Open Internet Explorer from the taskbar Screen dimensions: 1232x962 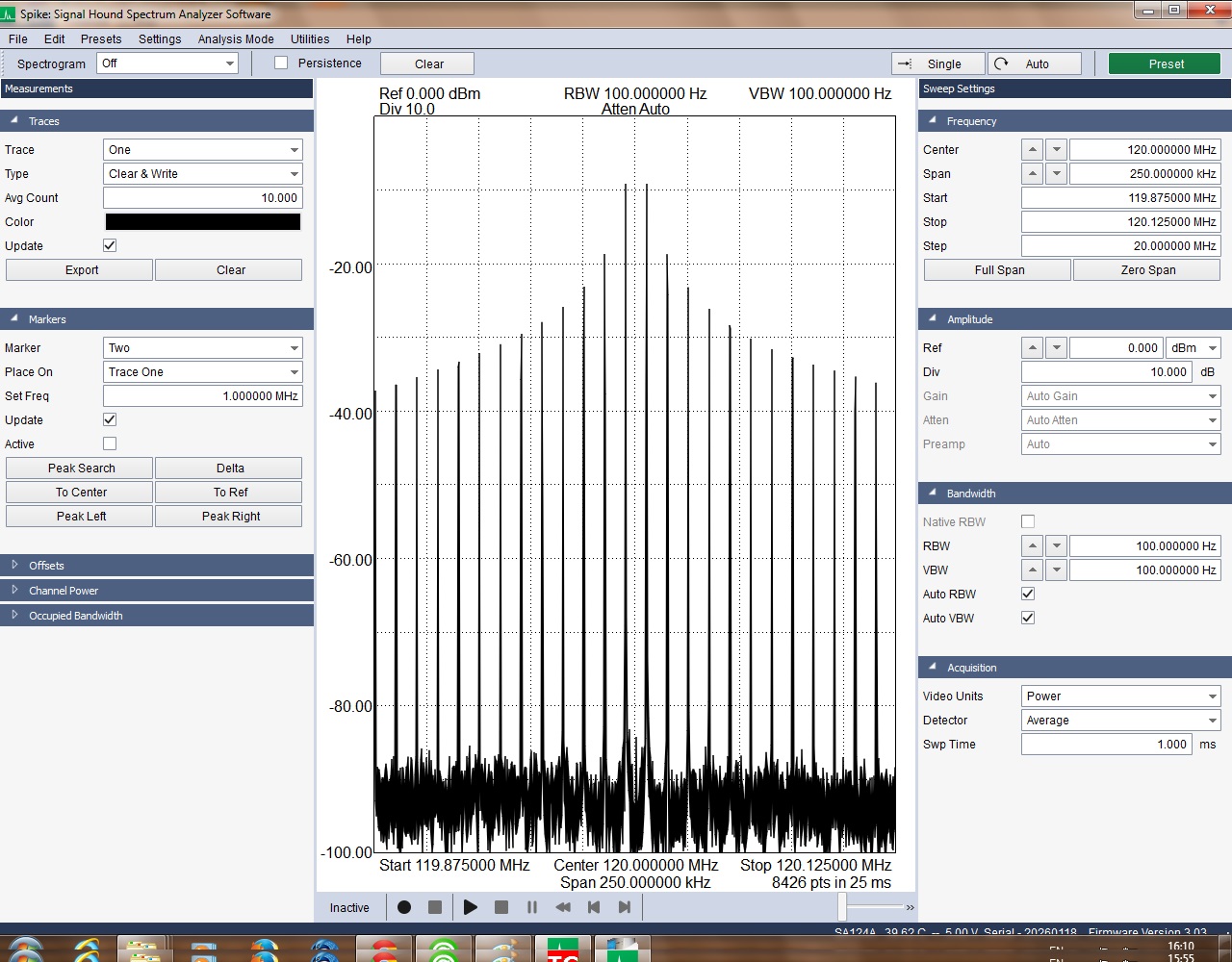(87, 951)
